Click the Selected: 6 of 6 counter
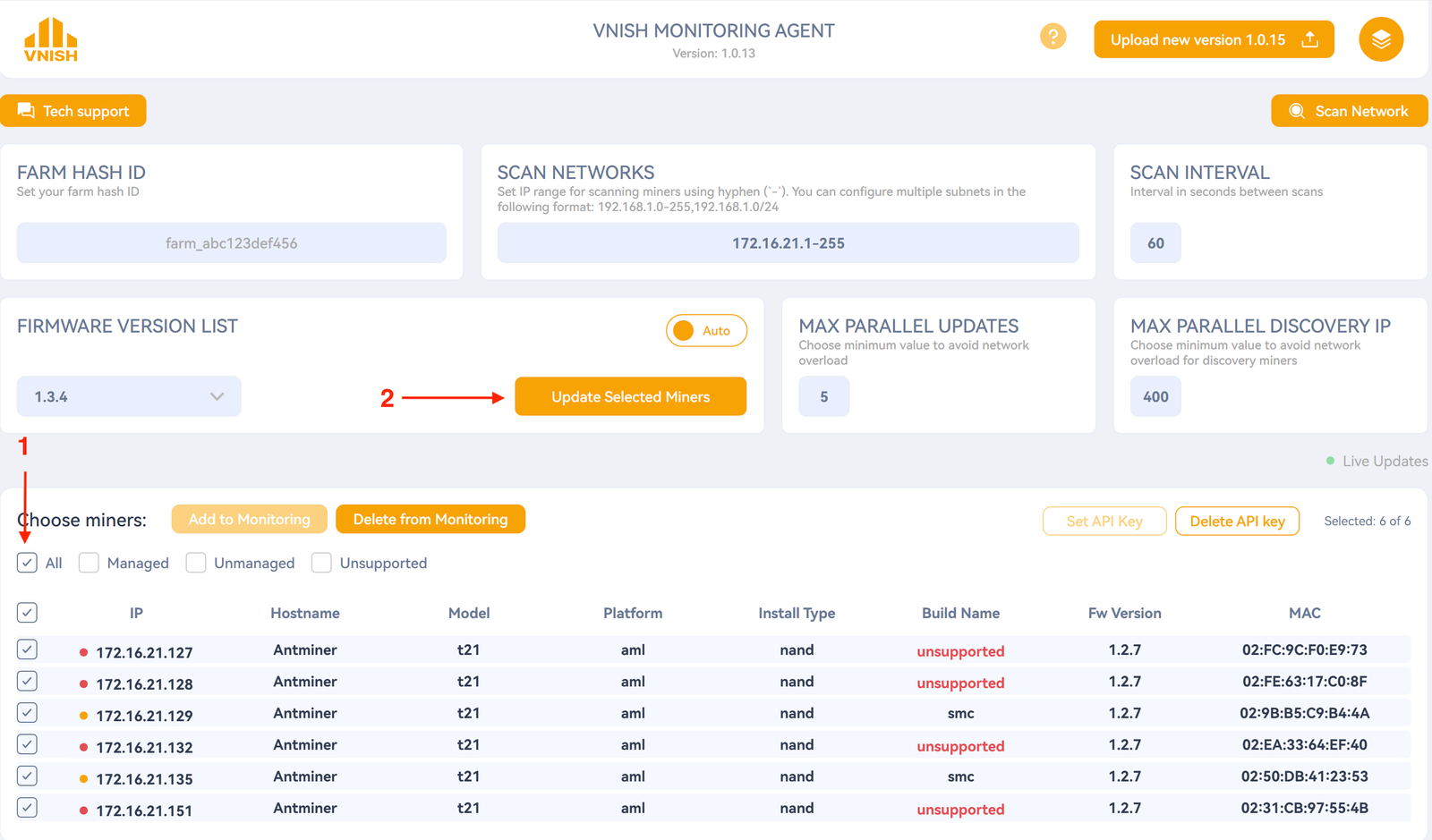The width and height of the screenshot is (1432, 840). tap(1367, 521)
